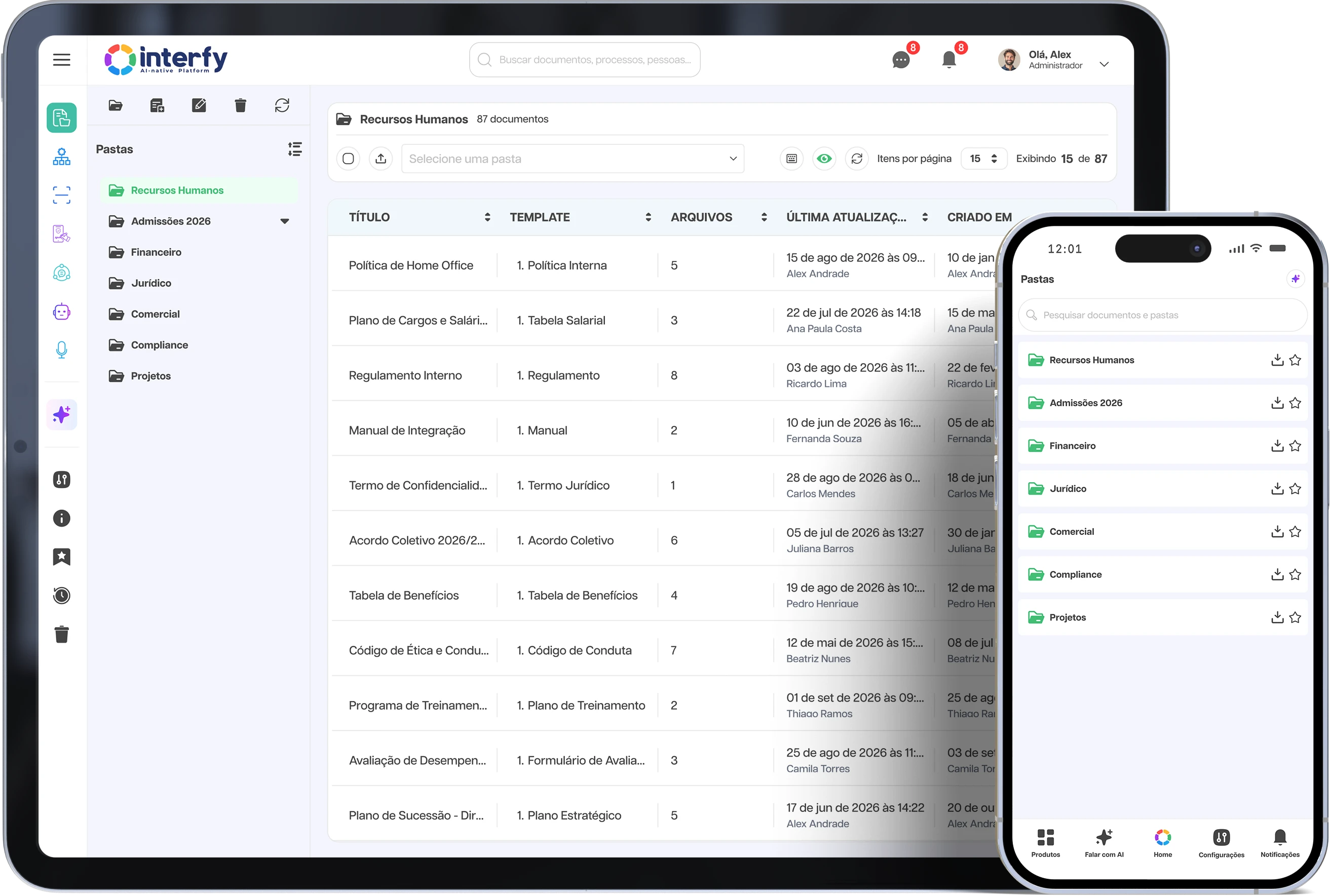This screenshot has width=1330, height=896.
Task: Favorite the Compliance folder on phone
Action: click(1295, 574)
